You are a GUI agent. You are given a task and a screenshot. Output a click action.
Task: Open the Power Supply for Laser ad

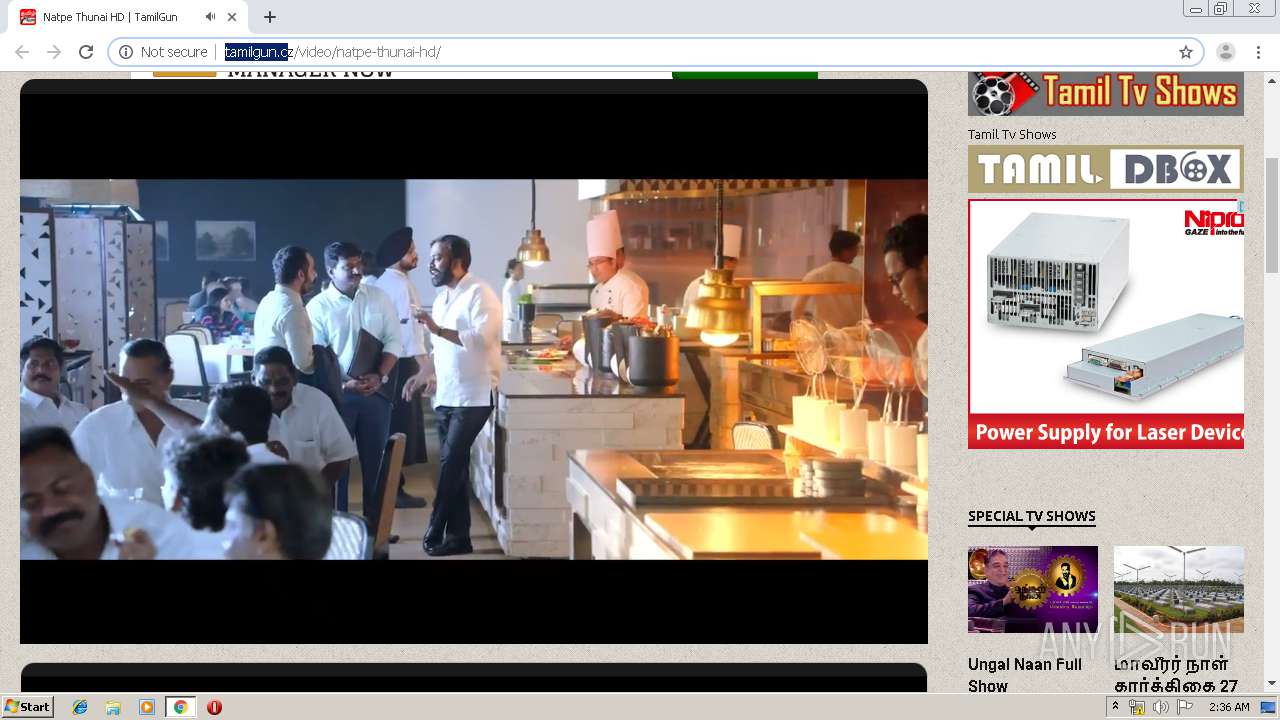(x=1106, y=324)
